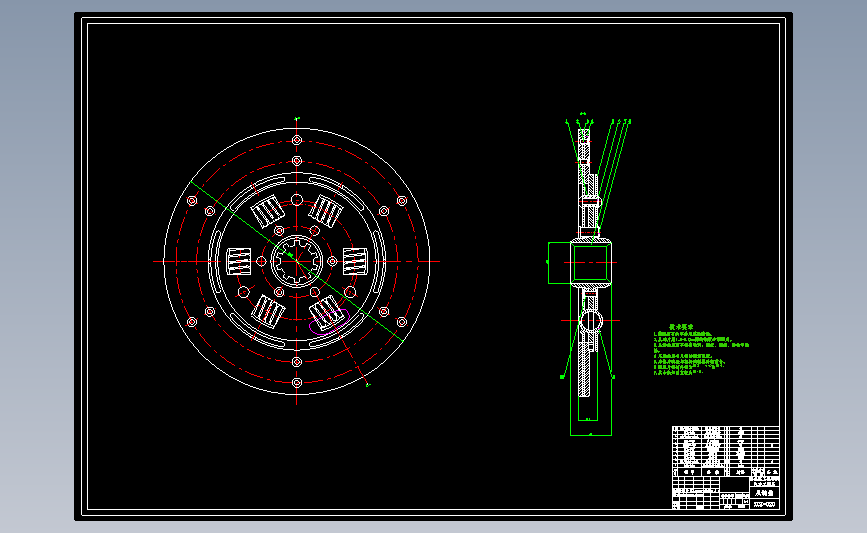Click the small green rectangle left of section hub
Viewport: 867px width, 533px height.
(x=559, y=263)
